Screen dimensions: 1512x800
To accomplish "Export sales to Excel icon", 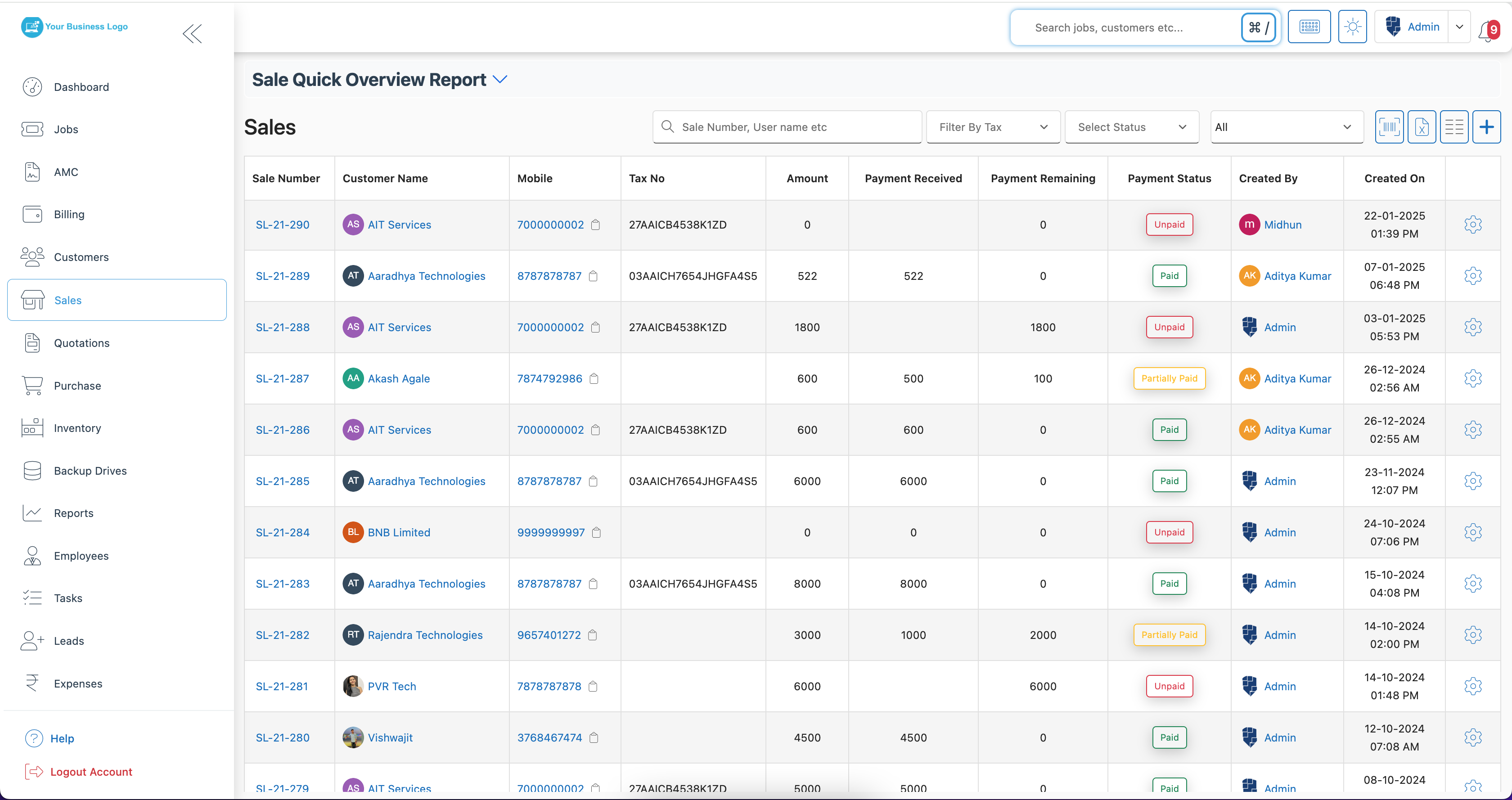I will [1421, 127].
